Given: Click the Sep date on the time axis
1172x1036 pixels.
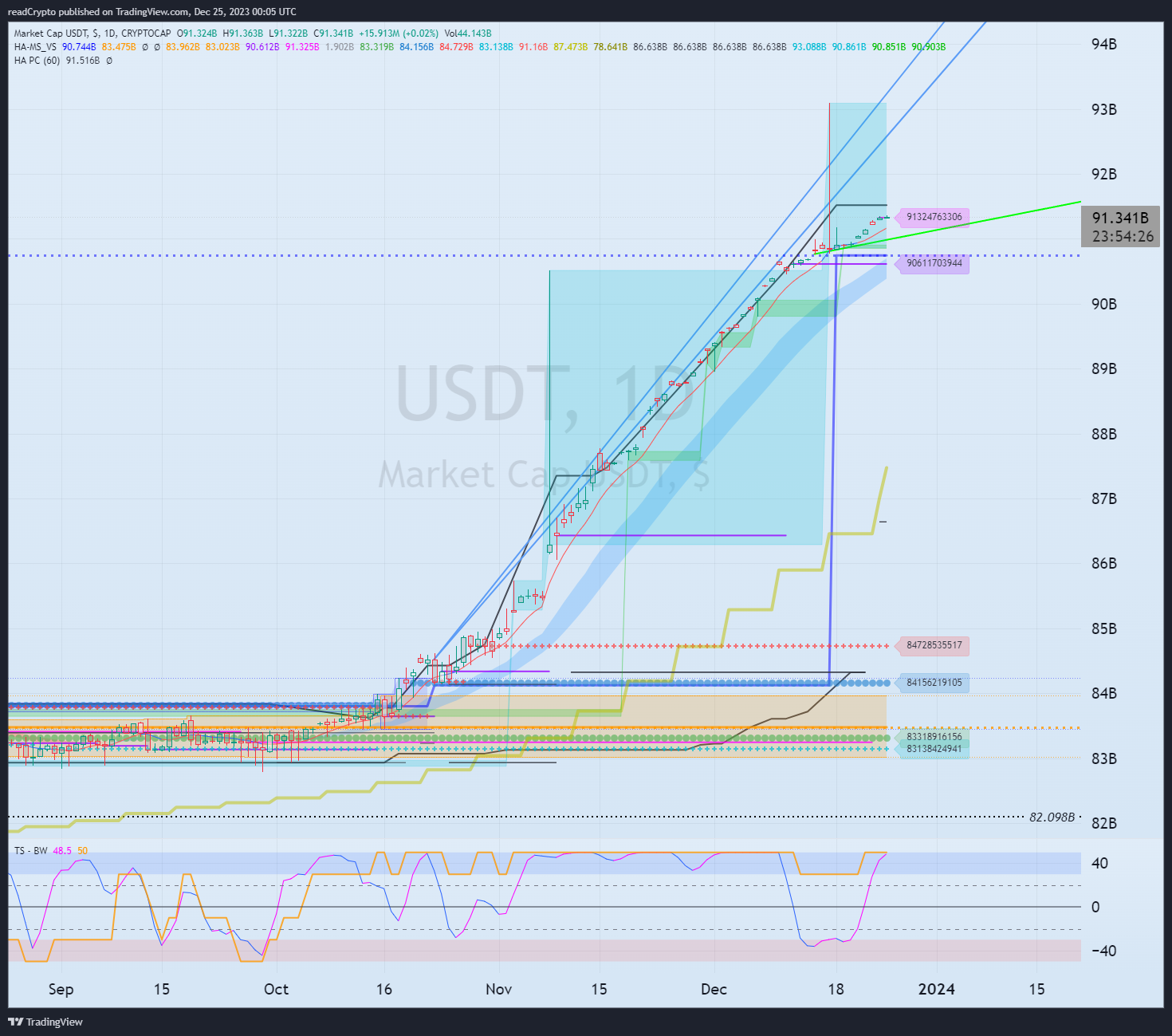Looking at the screenshot, I should coord(61,989).
